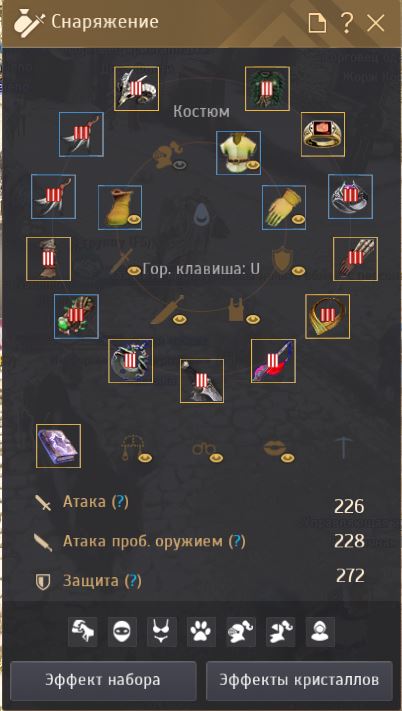Screen dimensions: 402x711
Task: Open the Эффекты кристаллов panel
Action: (299, 680)
